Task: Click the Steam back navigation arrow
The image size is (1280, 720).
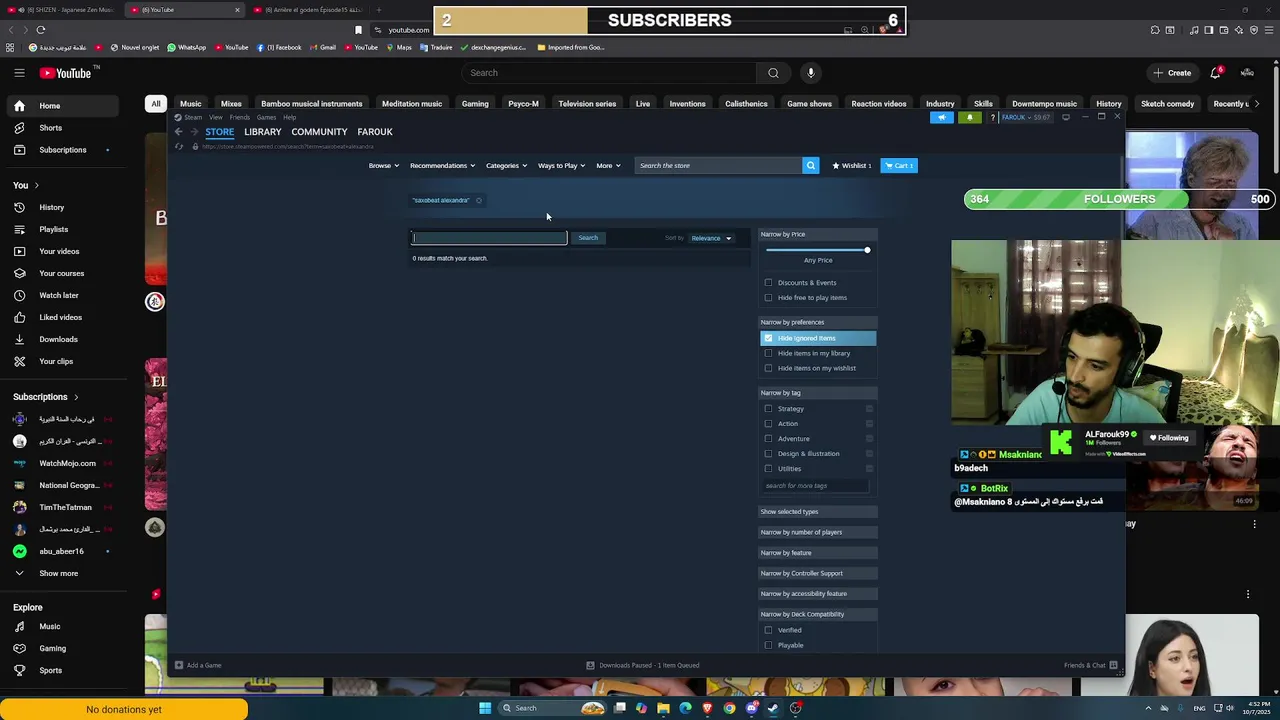Action: pos(178,132)
